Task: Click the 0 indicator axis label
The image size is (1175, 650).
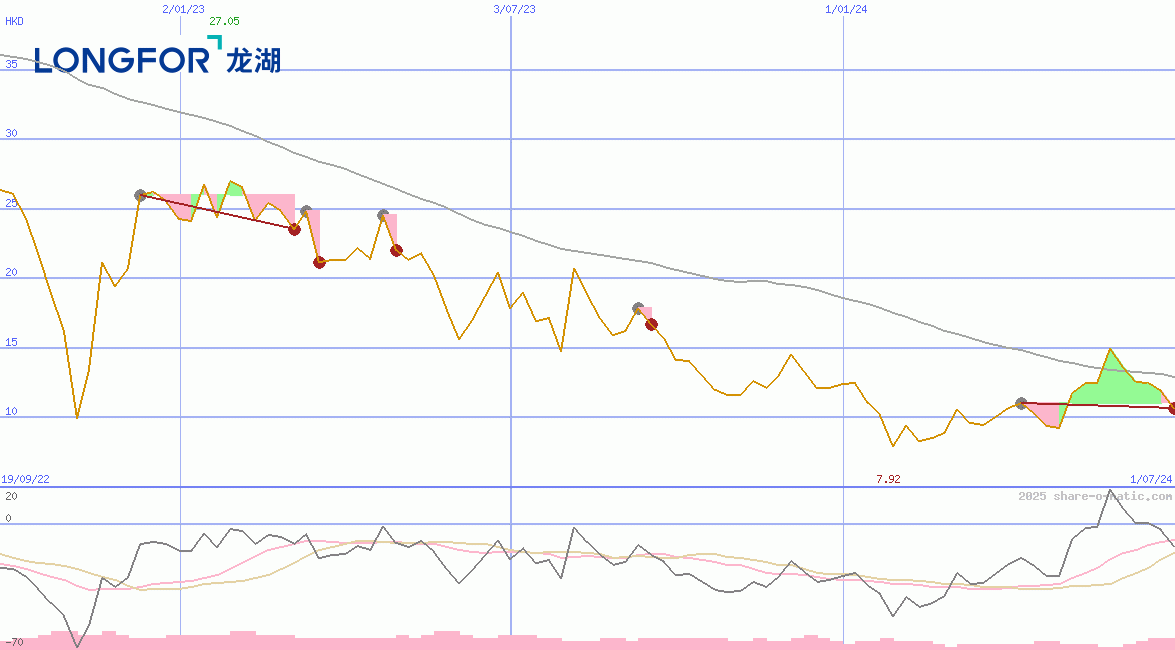Action: click(8, 517)
